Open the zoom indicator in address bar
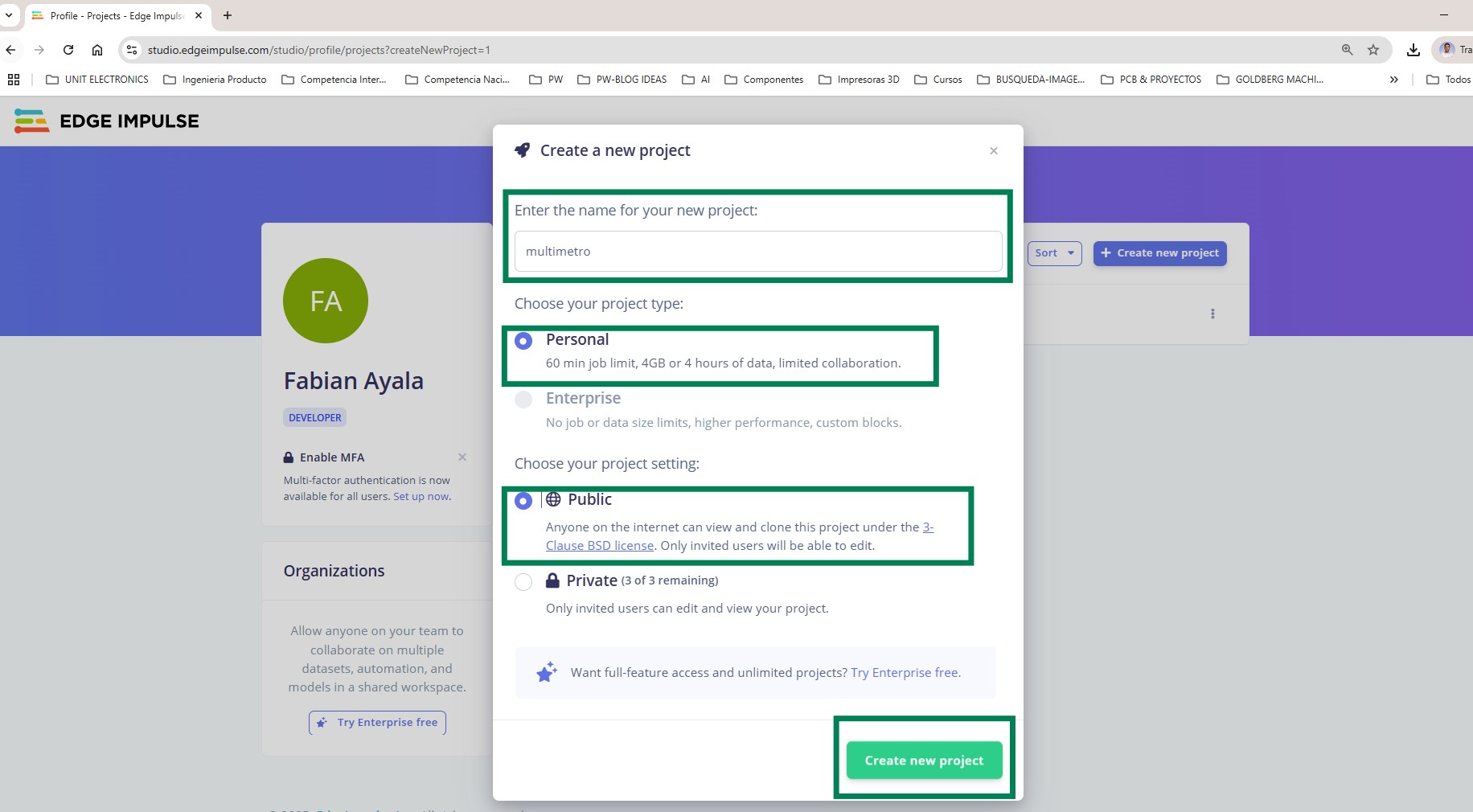Viewport: 1473px width, 812px height. [1348, 50]
